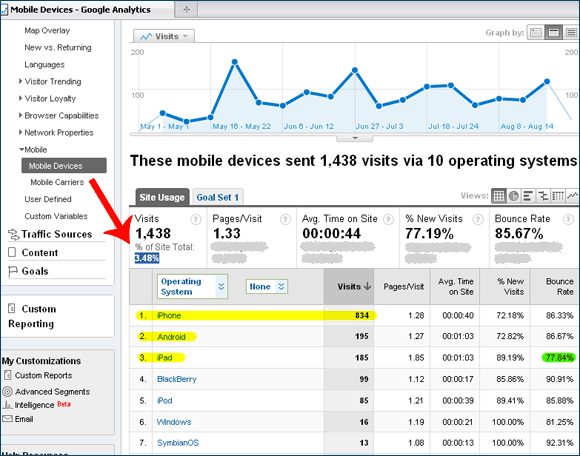This screenshot has height=456, width=580.
Task: Click the 3.48% site total value
Action: (147, 258)
